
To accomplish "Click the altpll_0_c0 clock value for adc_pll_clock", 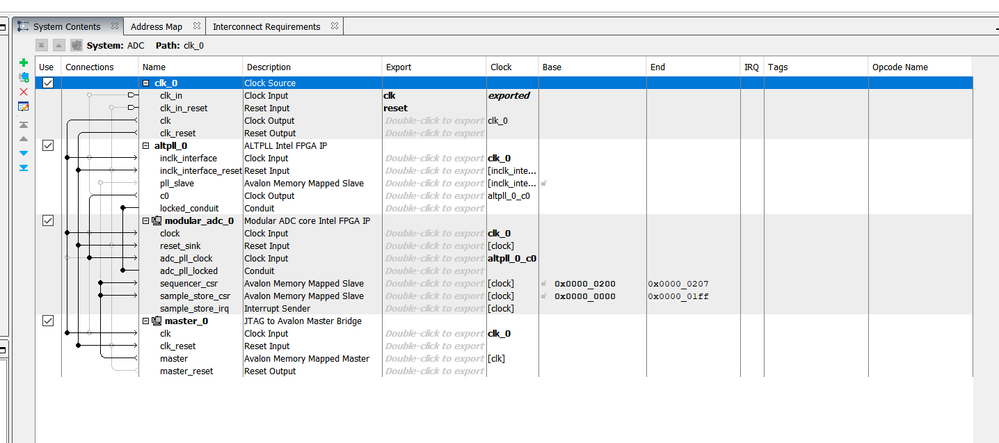I will coord(512,258).
